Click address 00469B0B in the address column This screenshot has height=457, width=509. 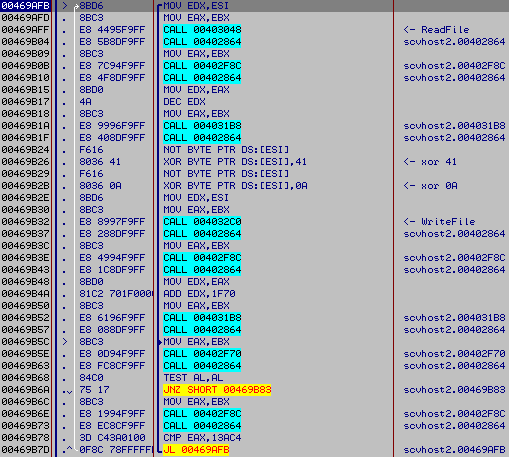click(x=25, y=66)
